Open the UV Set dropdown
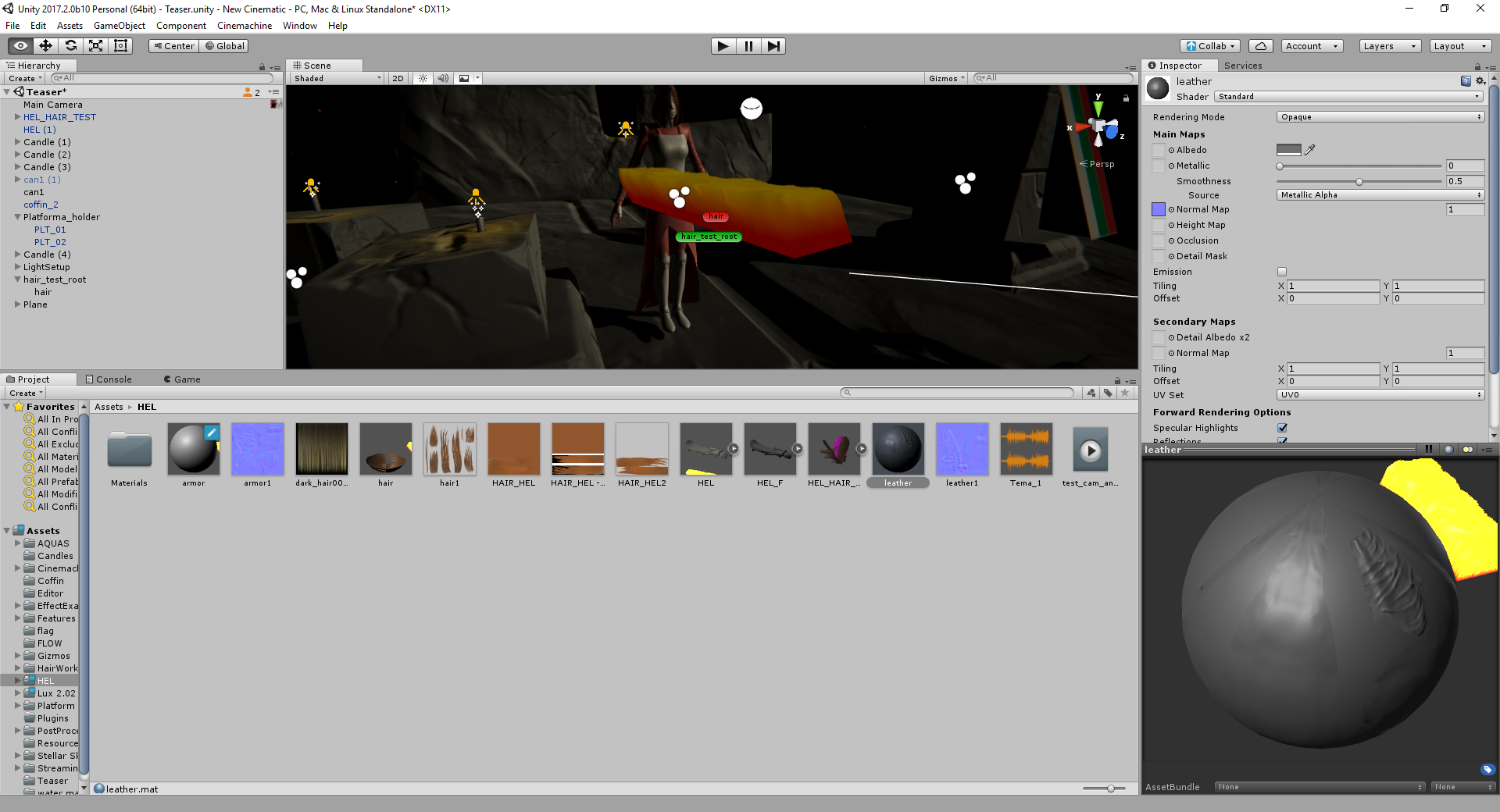This screenshot has height=812, width=1500. pyautogui.click(x=1380, y=395)
